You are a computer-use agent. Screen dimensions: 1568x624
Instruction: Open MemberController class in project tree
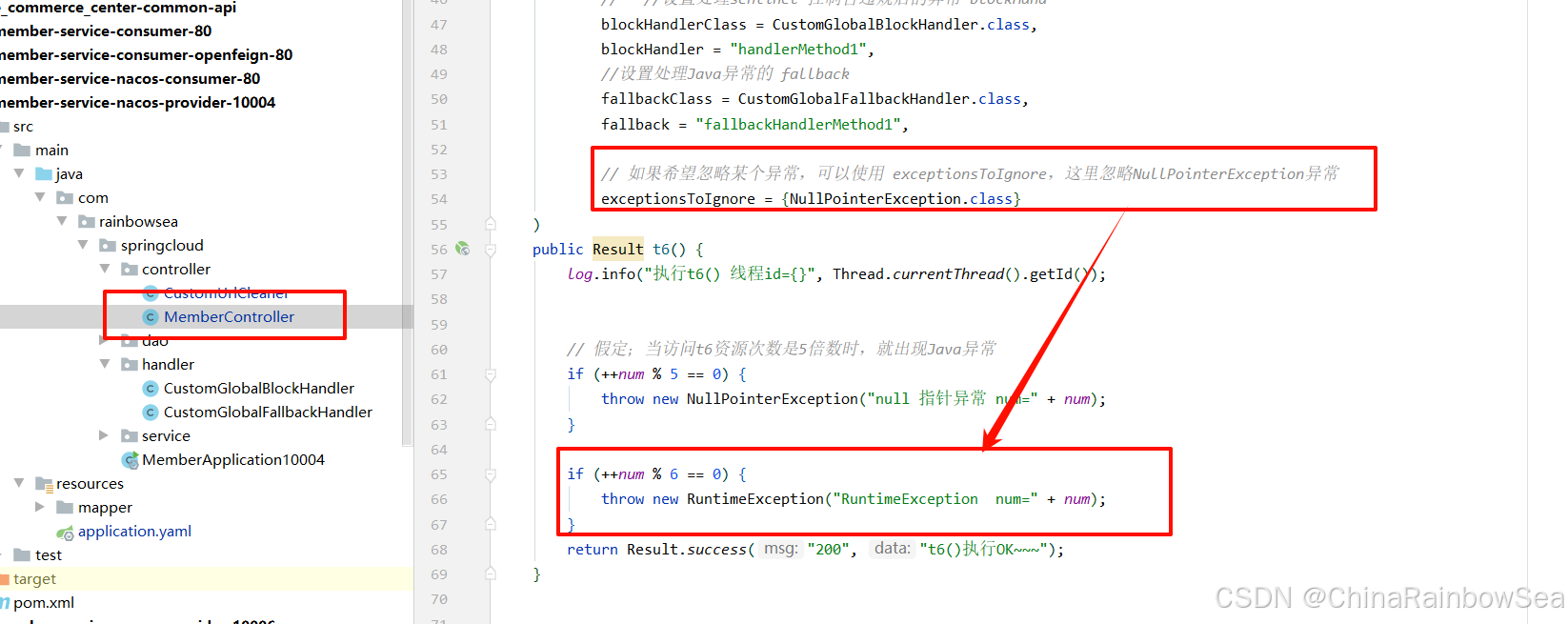tap(229, 316)
